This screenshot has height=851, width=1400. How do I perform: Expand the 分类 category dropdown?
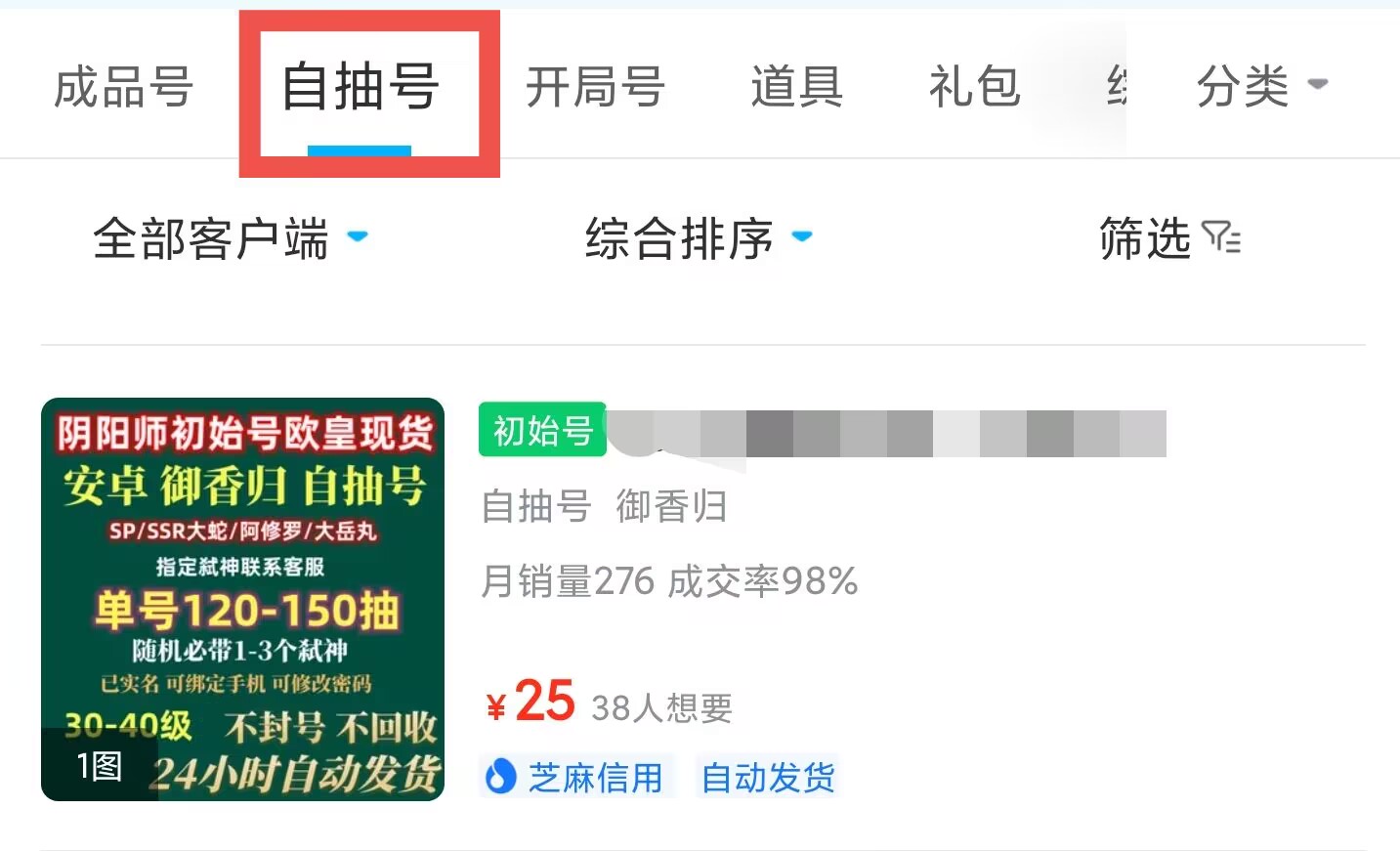coord(1262,86)
